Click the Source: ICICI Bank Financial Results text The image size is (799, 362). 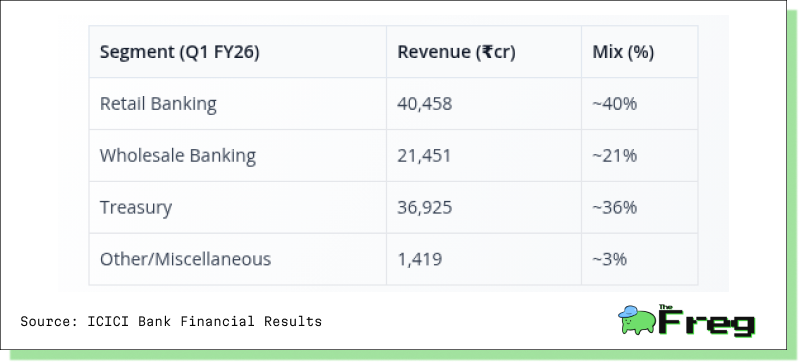click(x=171, y=322)
